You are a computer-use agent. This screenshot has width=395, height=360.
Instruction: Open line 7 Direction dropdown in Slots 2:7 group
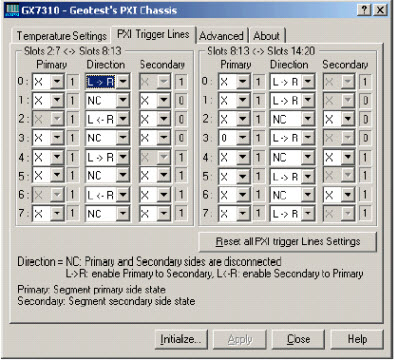point(108,214)
